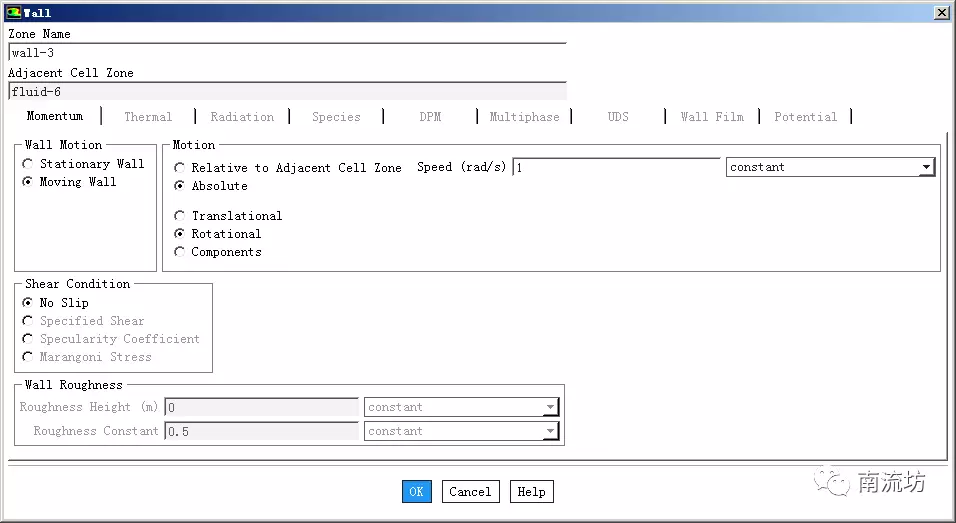This screenshot has height=523, width=956.
Task: Switch to the Potential tab
Action: point(805,116)
